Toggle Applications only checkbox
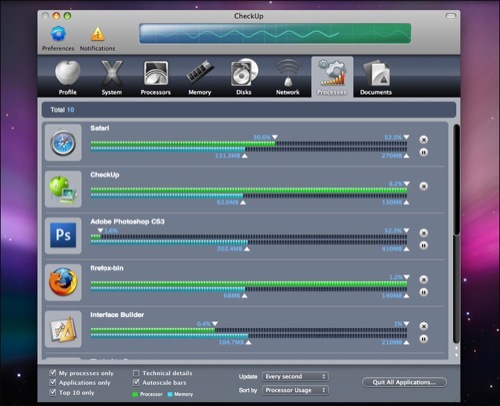 click(x=53, y=382)
